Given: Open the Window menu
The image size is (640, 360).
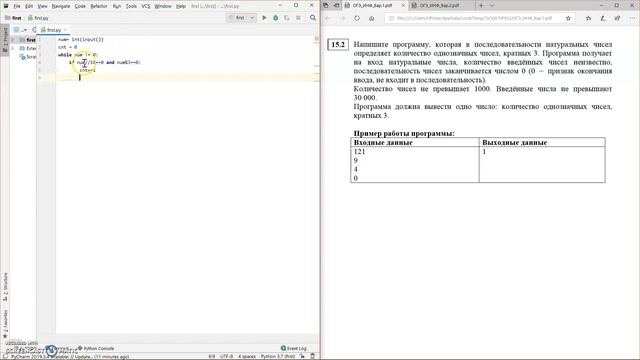Looking at the screenshot, I should (163, 6).
